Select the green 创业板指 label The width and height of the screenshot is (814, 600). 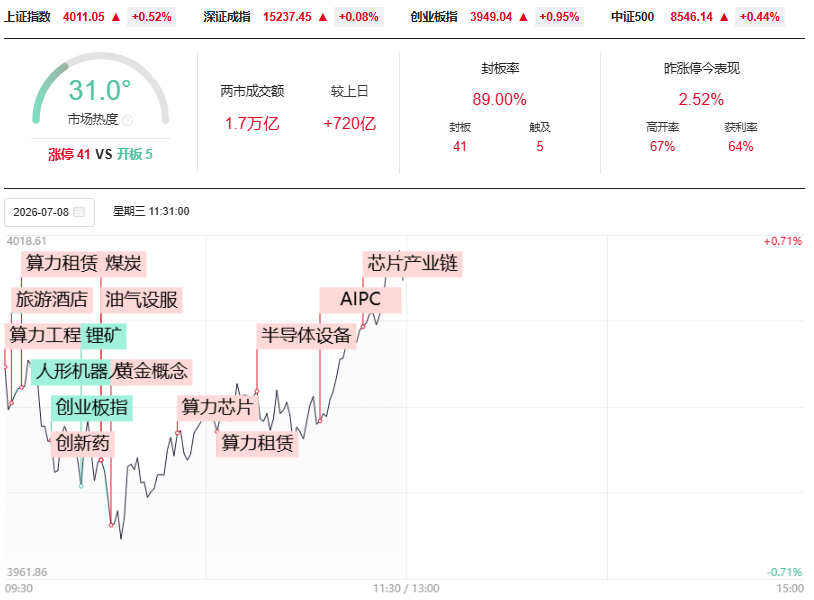(92, 407)
